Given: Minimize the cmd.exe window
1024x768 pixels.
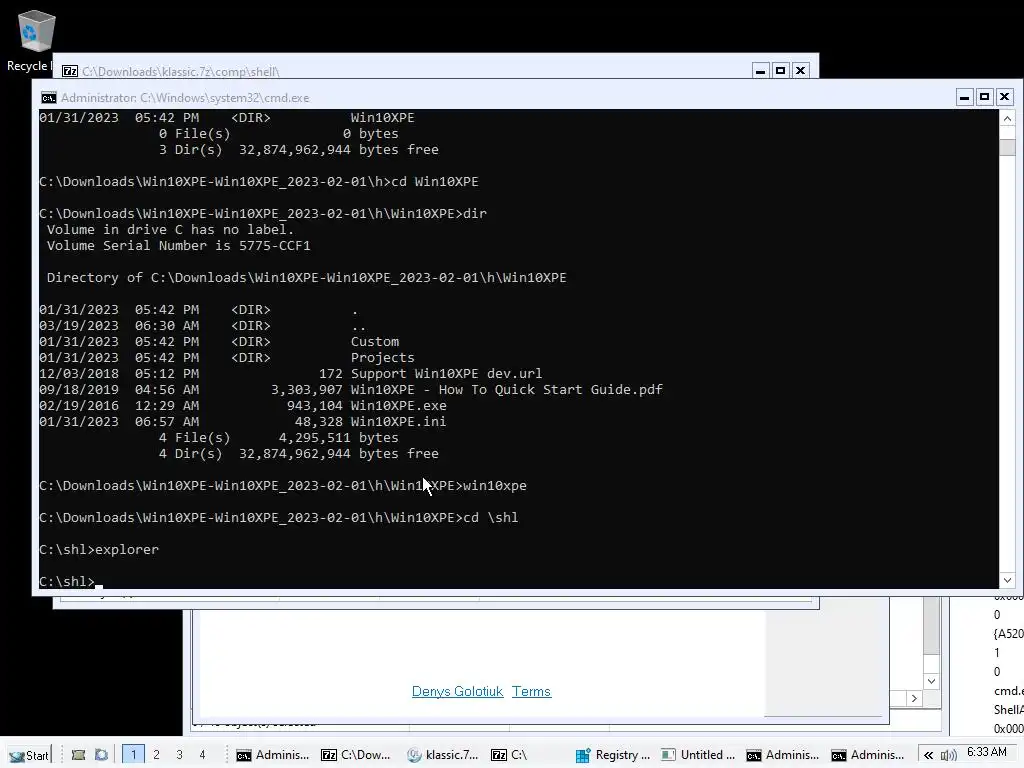Looking at the screenshot, I should 965,97.
